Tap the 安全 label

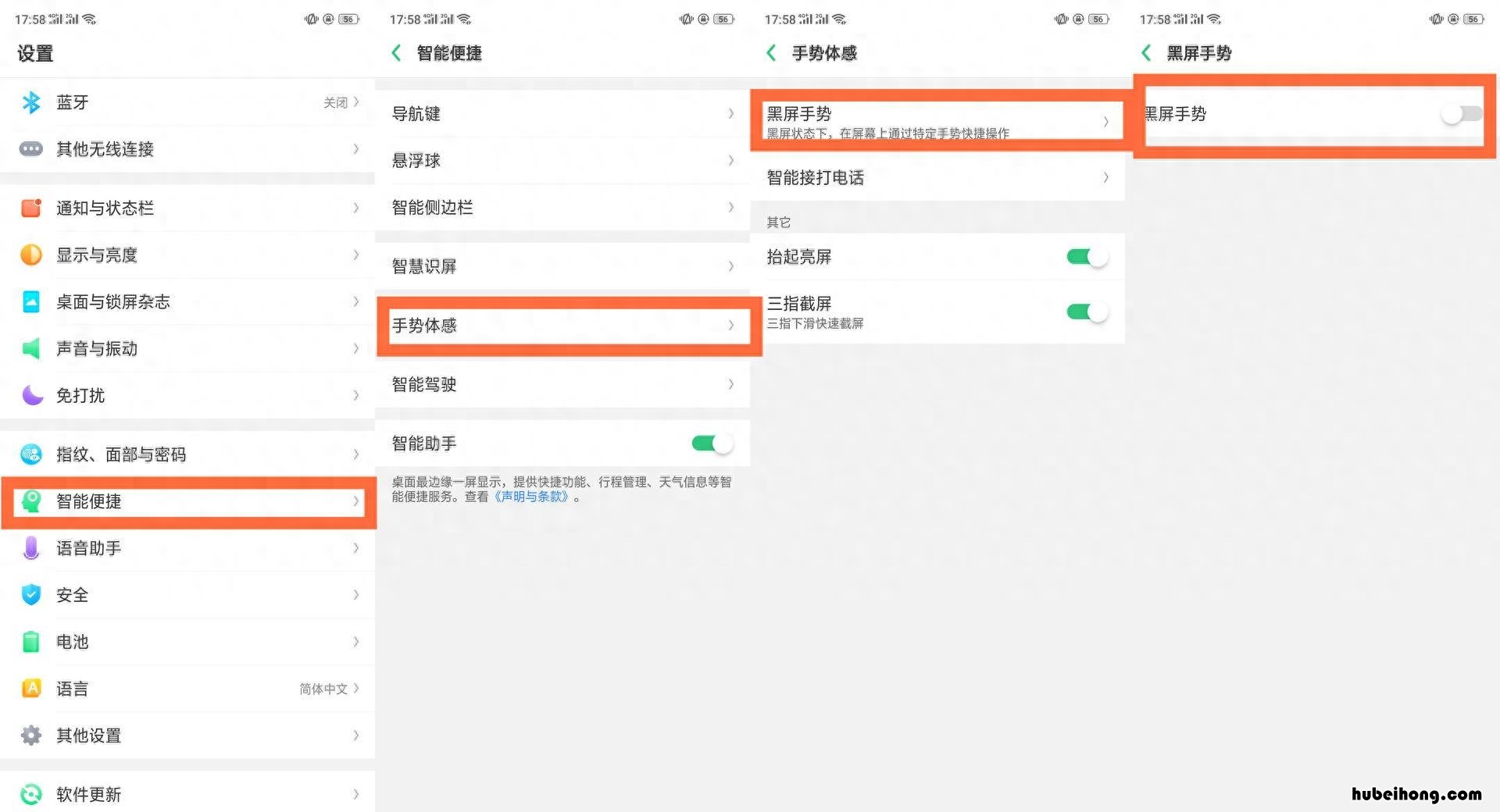73,595
